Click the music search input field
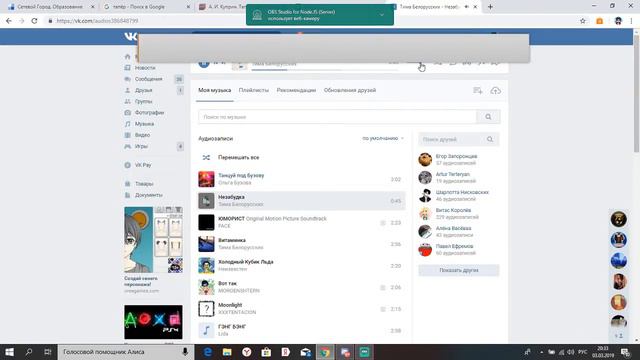The image size is (640, 360). pos(338,117)
